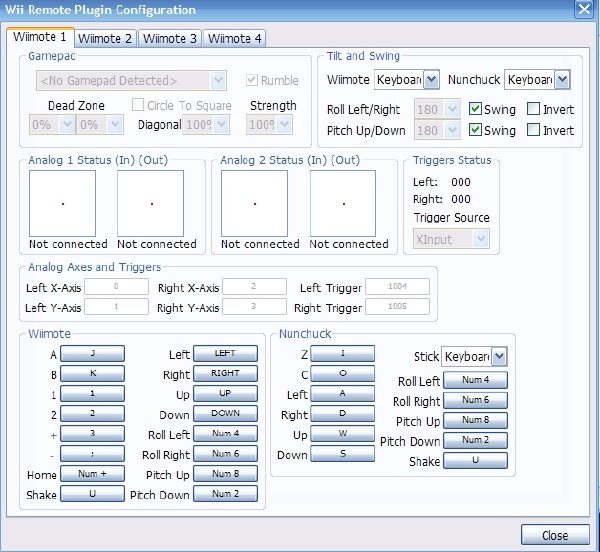The height and width of the screenshot is (552, 600).
Task: Remap Wiimote Pitch Down binding Num 2
Action: point(225,493)
